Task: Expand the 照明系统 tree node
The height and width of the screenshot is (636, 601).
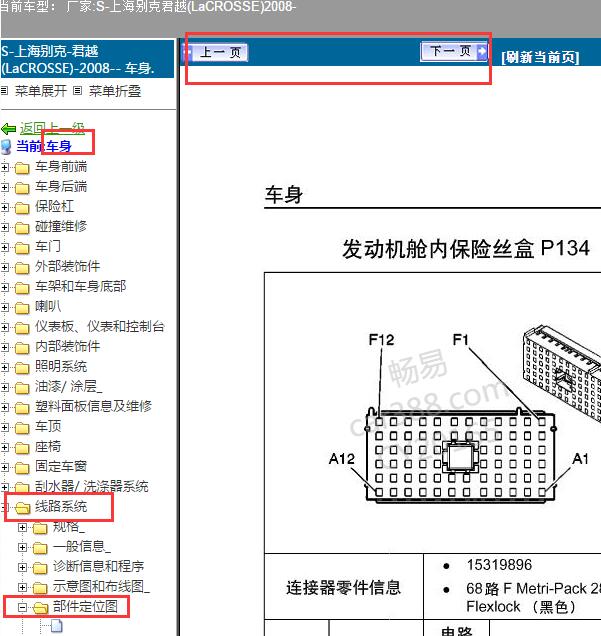Action: [x=5, y=367]
